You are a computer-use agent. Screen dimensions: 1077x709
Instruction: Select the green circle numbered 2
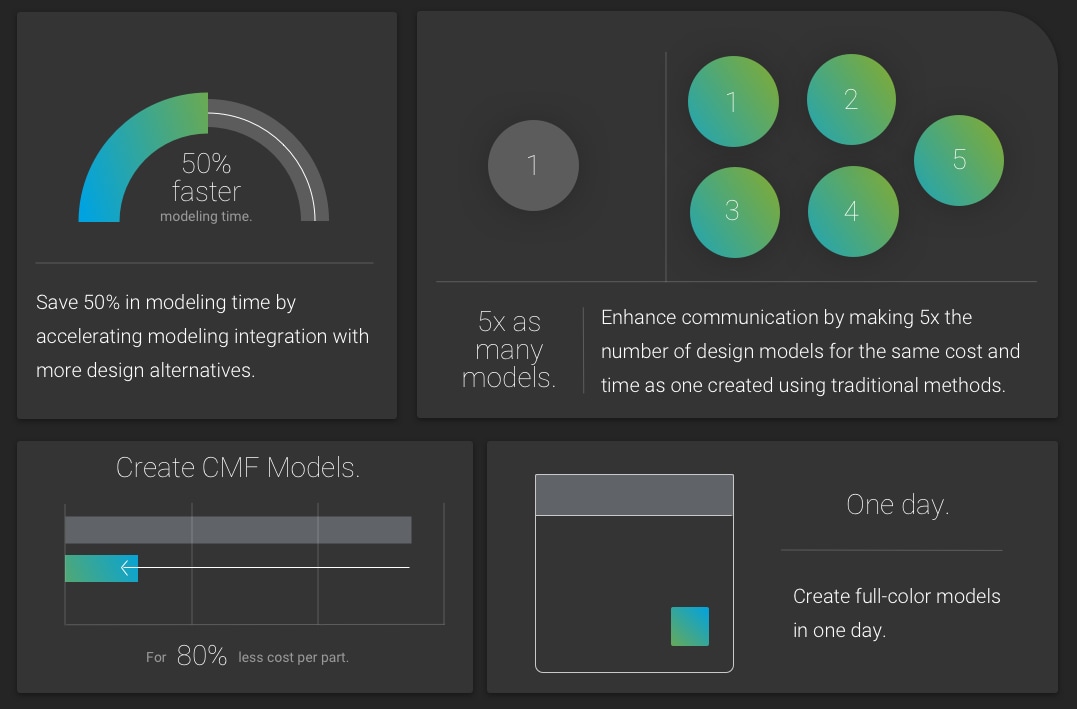click(x=851, y=100)
